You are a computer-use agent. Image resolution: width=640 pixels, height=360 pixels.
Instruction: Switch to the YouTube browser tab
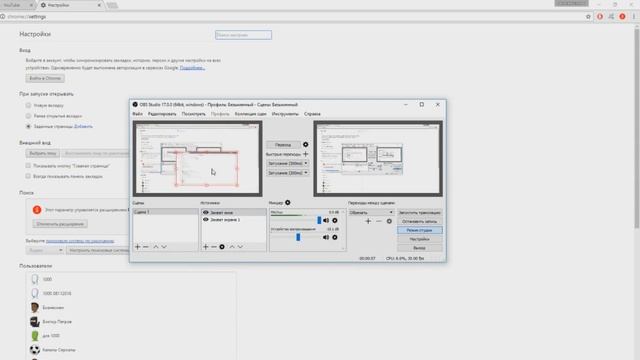[17, 5]
